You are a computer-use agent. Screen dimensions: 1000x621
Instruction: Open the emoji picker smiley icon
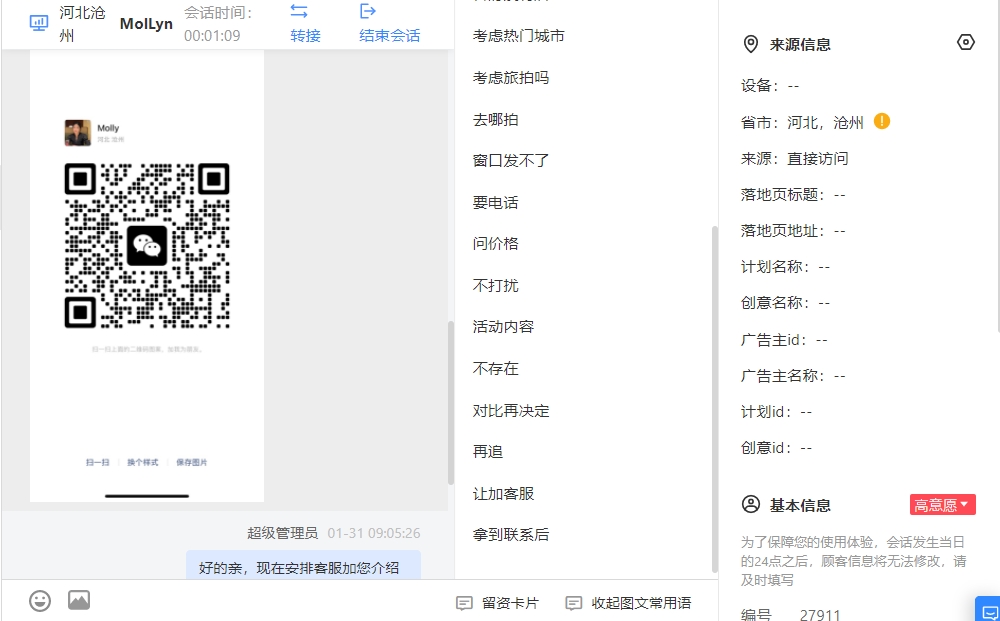point(40,601)
